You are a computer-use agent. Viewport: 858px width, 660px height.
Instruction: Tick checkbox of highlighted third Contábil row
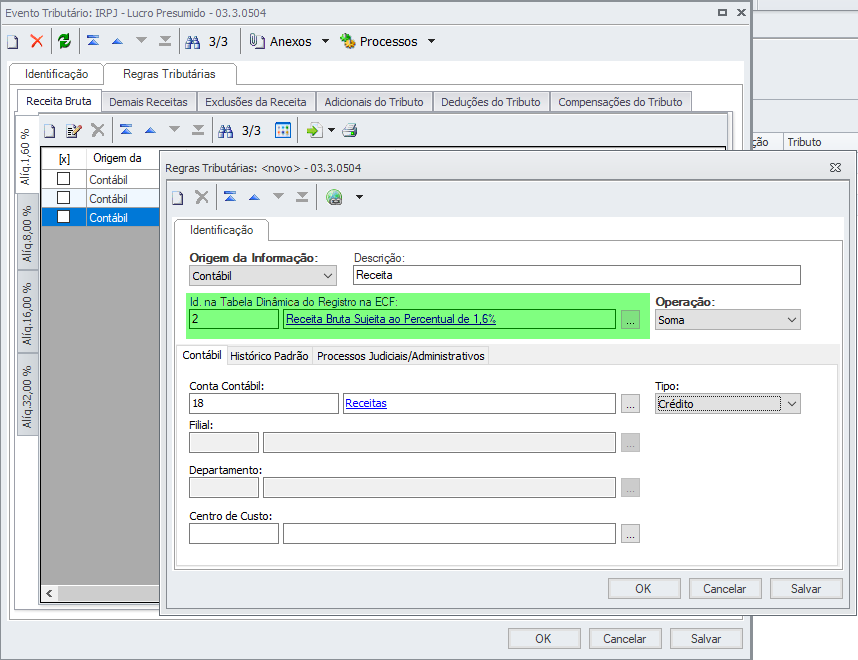(63, 217)
